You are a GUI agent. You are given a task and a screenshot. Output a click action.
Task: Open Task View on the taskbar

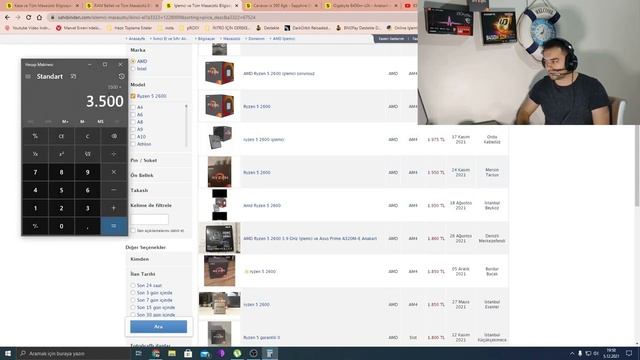[x=138, y=353]
